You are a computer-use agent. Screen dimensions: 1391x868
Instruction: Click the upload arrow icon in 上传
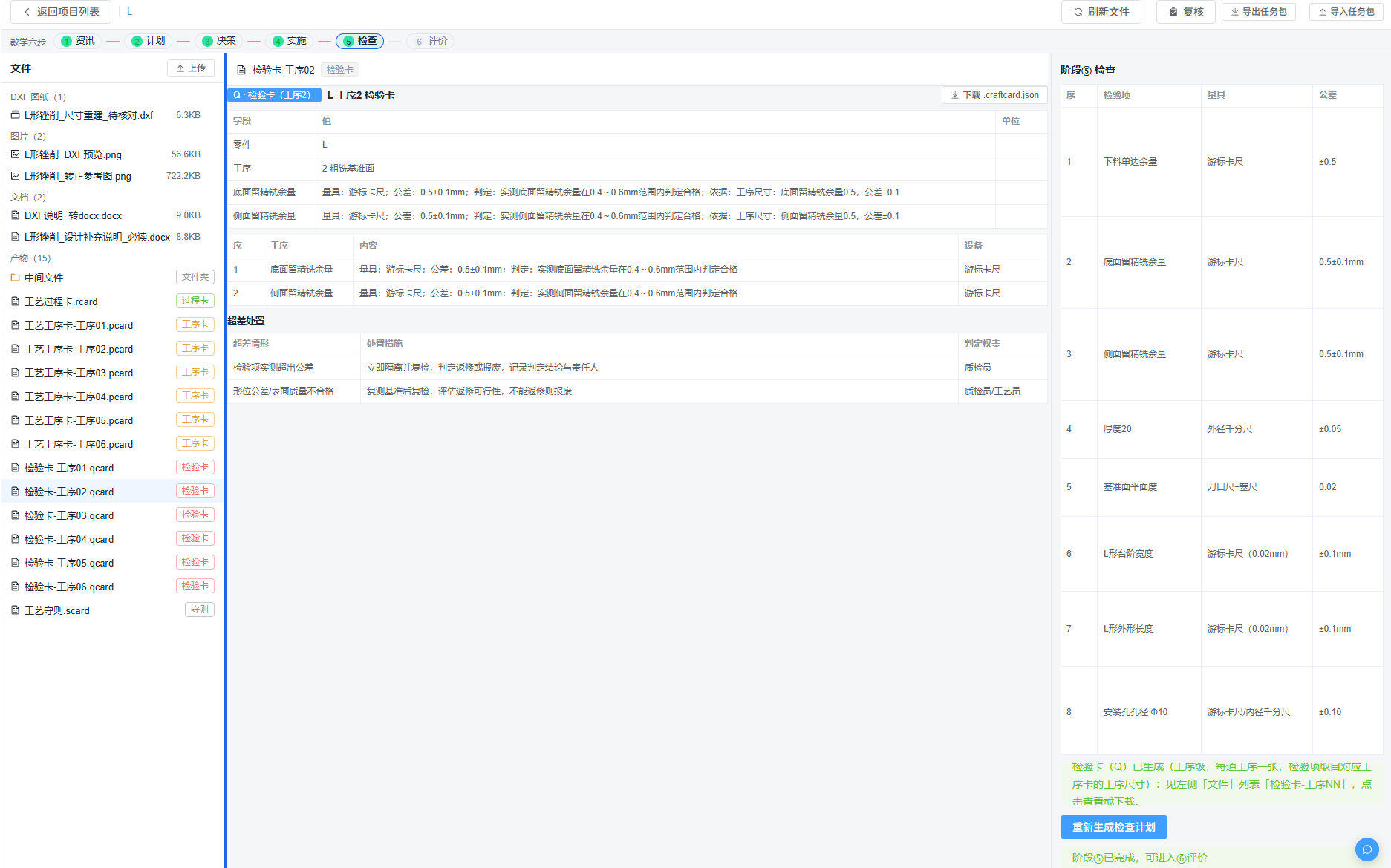point(180,68)
